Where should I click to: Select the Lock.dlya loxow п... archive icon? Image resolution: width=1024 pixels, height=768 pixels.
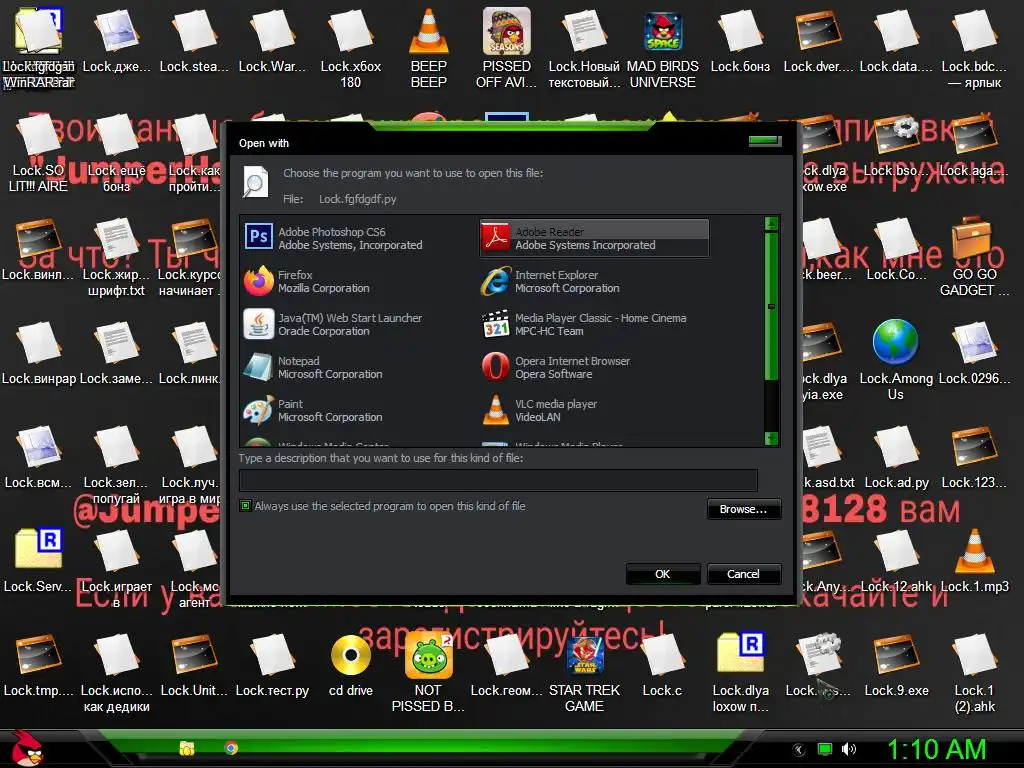point(740,673)
